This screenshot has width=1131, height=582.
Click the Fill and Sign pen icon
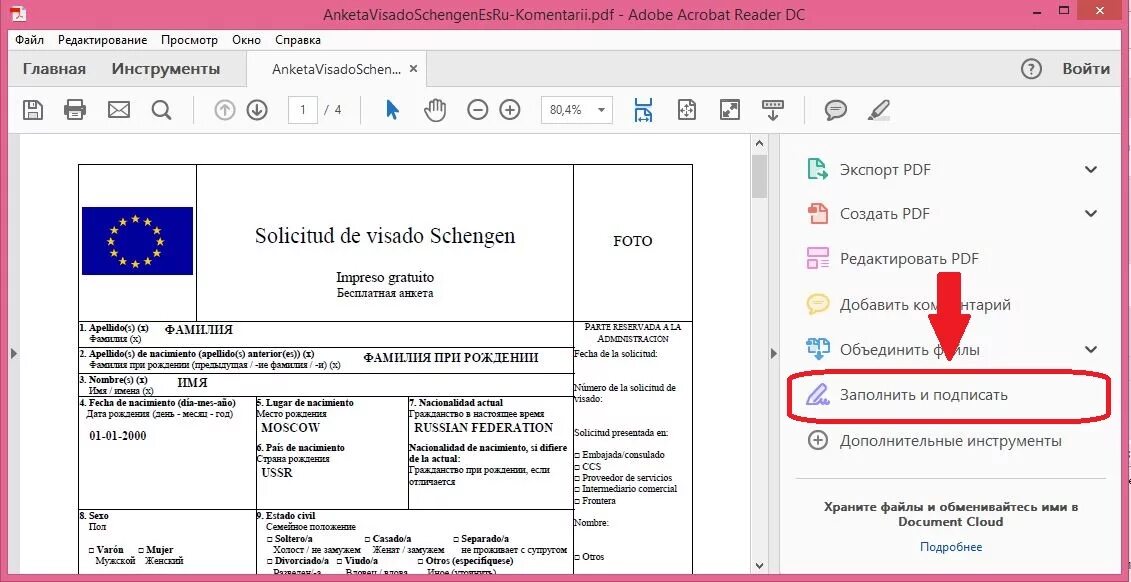pos(817,395)
